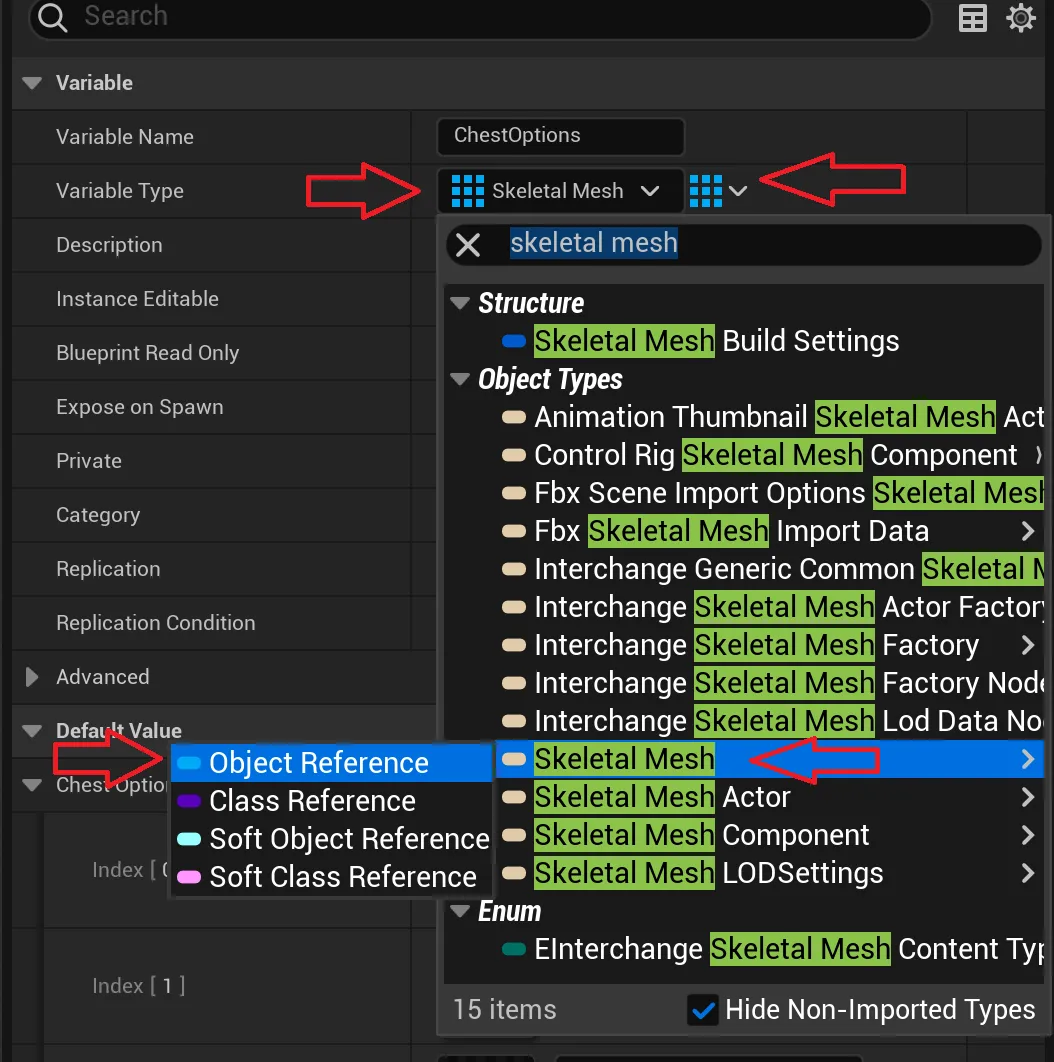
Task: Toggle Hide Non-Imported Types checkbox
Action: pyautogui.click(x=703, y=1010)
